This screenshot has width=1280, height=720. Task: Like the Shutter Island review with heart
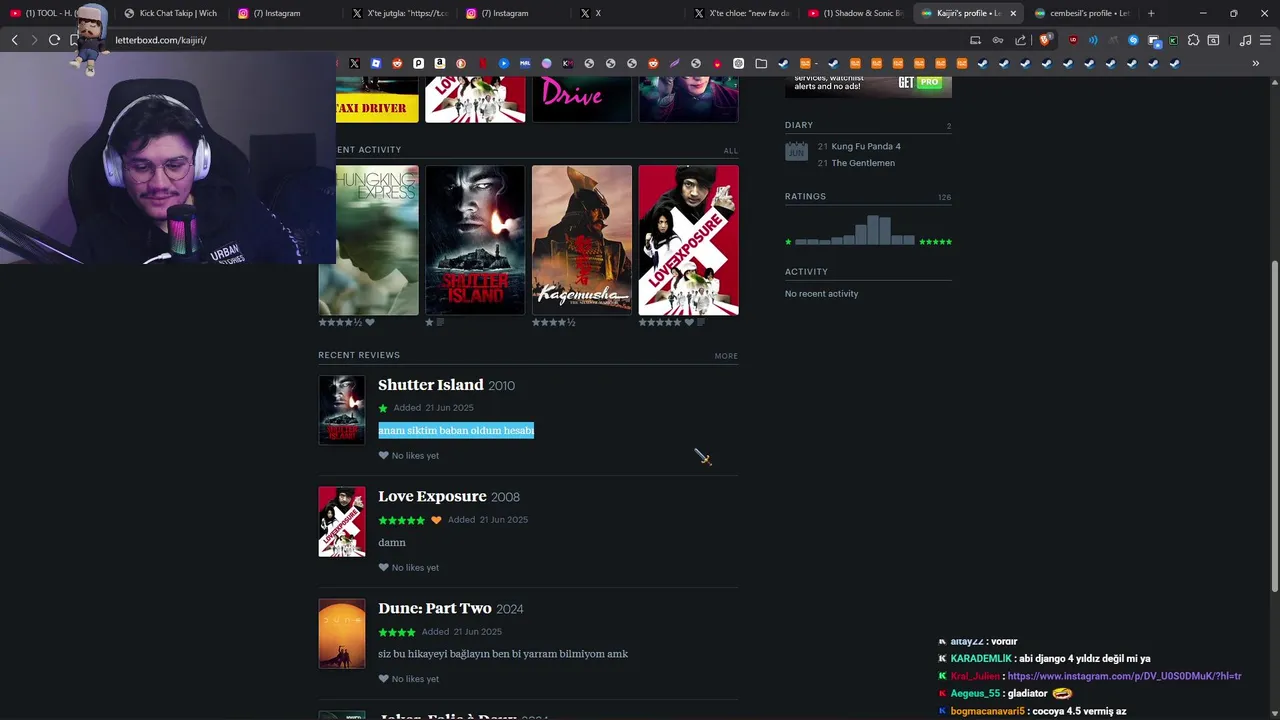click(383, 455)
